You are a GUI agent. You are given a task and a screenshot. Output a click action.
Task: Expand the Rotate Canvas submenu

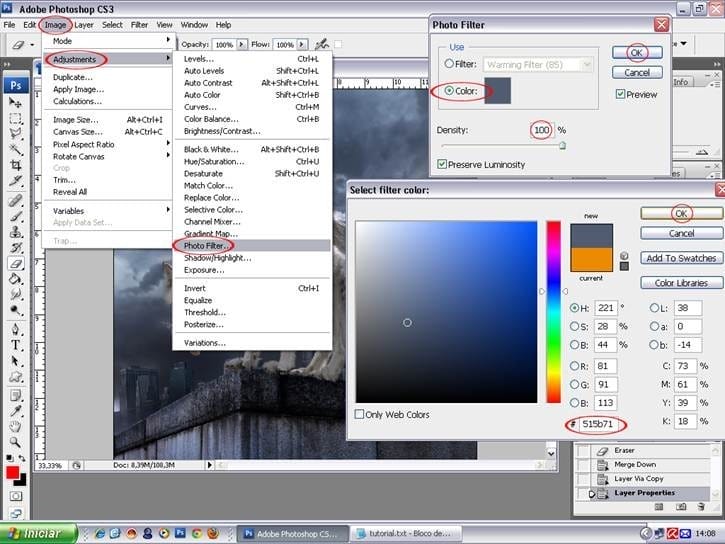pos(168,156)
